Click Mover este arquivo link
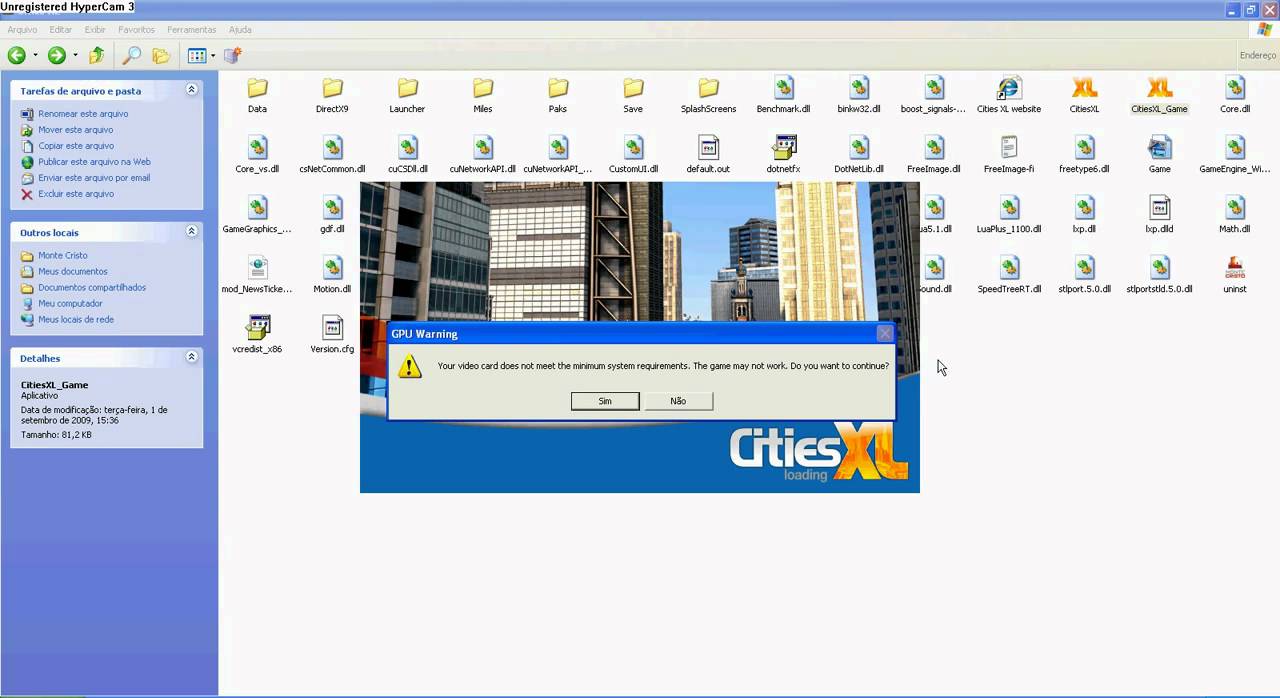Screen dimensions: 1280x698 76,130
